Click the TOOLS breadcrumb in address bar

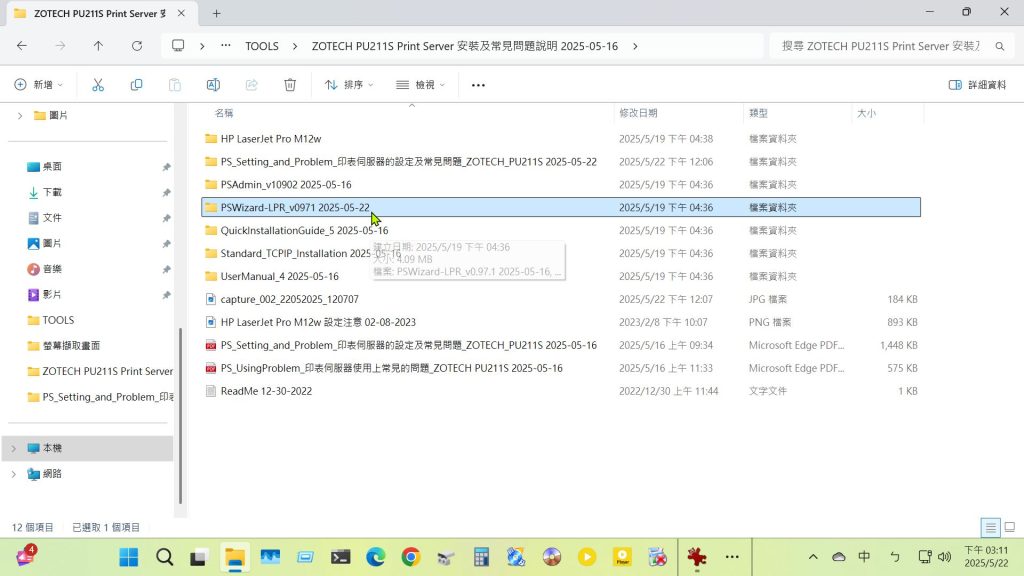(x=262, y=46)
